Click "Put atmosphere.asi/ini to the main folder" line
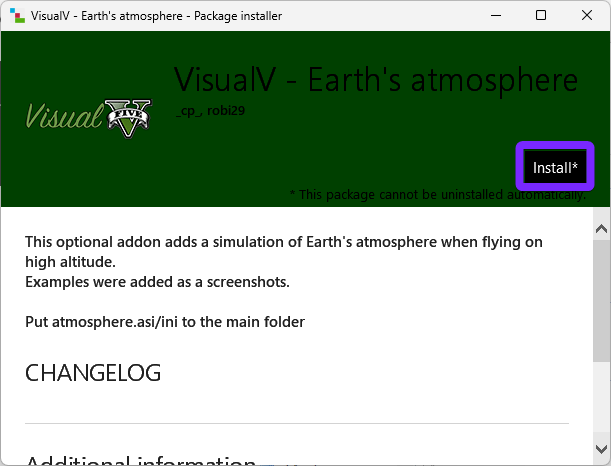This screenshot has width=611, height=466. click(x=165, y=322)
